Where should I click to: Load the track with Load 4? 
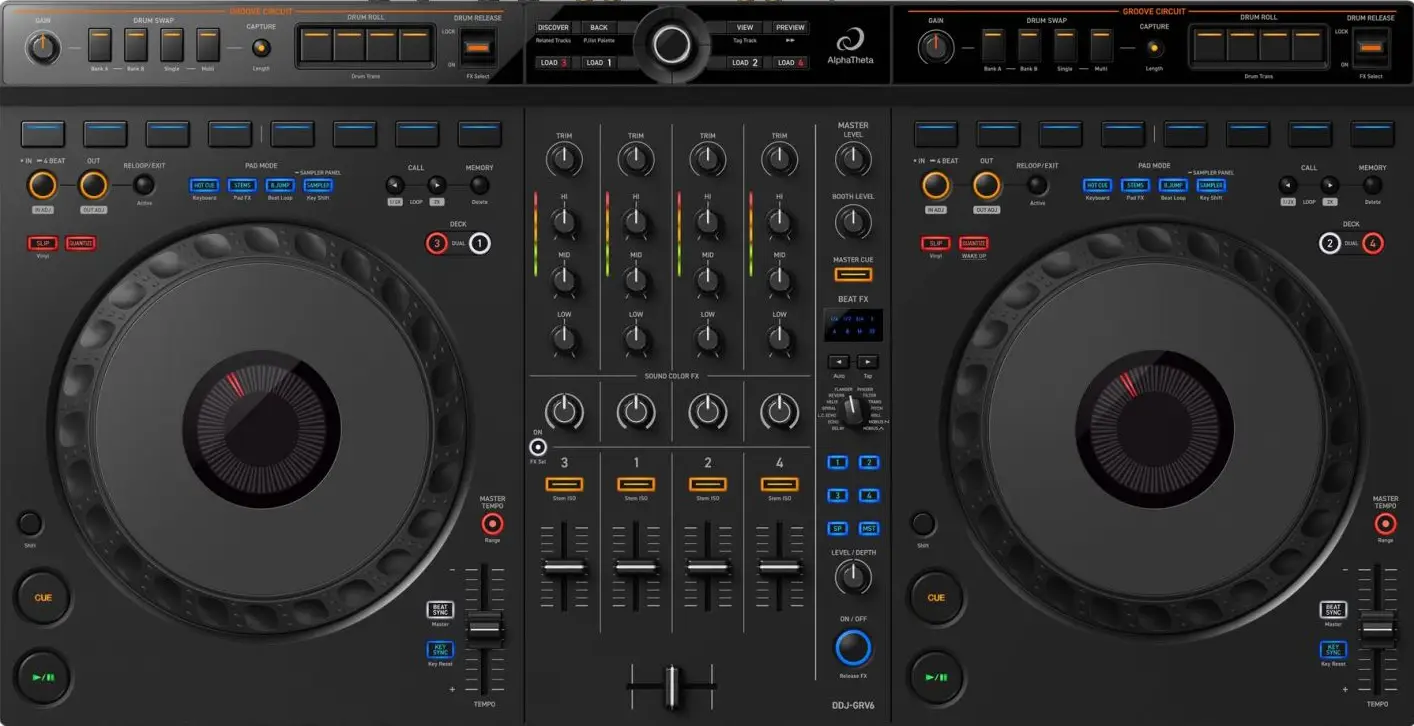click(x=791, y=62)
